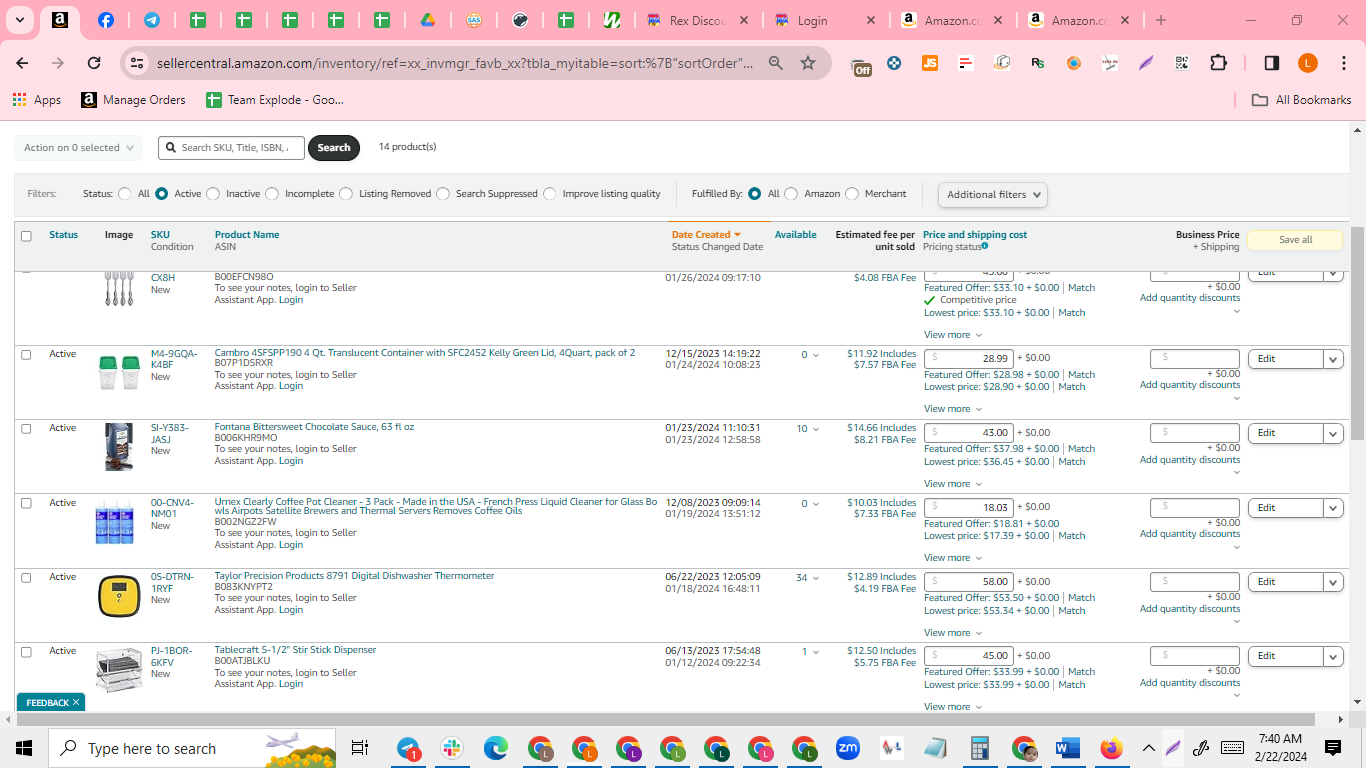Open the browser Extensions puzzle icon
Image resolution: width=1366 pixels, height=768 pixels.
click(x=1218, y=63)
